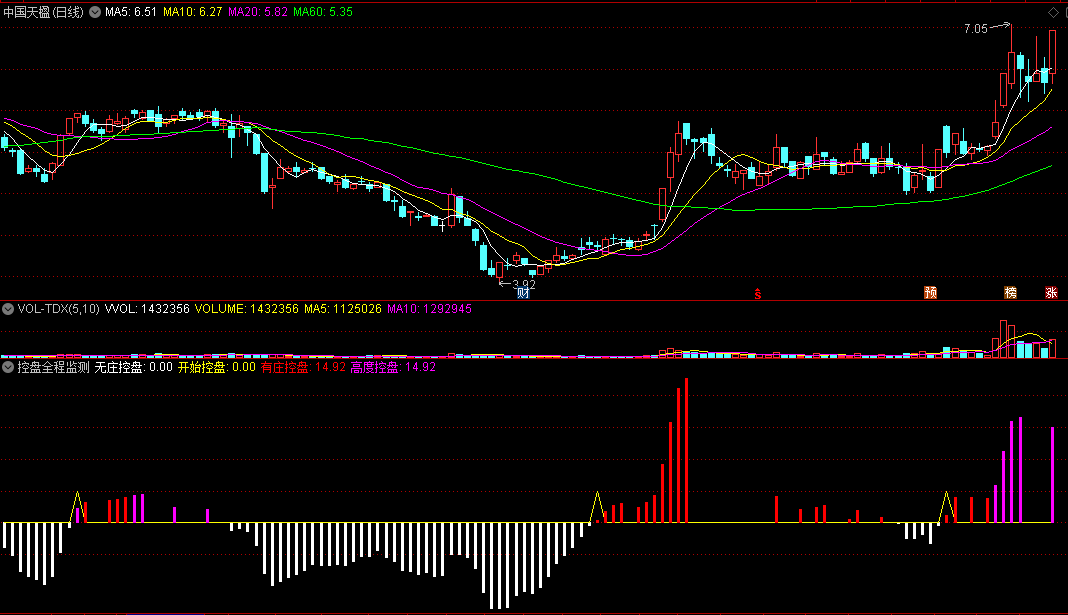This screenshot has height=615, width=1068.
Task: Expand the VOL-TDX indicator dropdown arrow
Action: pos(8,309)
